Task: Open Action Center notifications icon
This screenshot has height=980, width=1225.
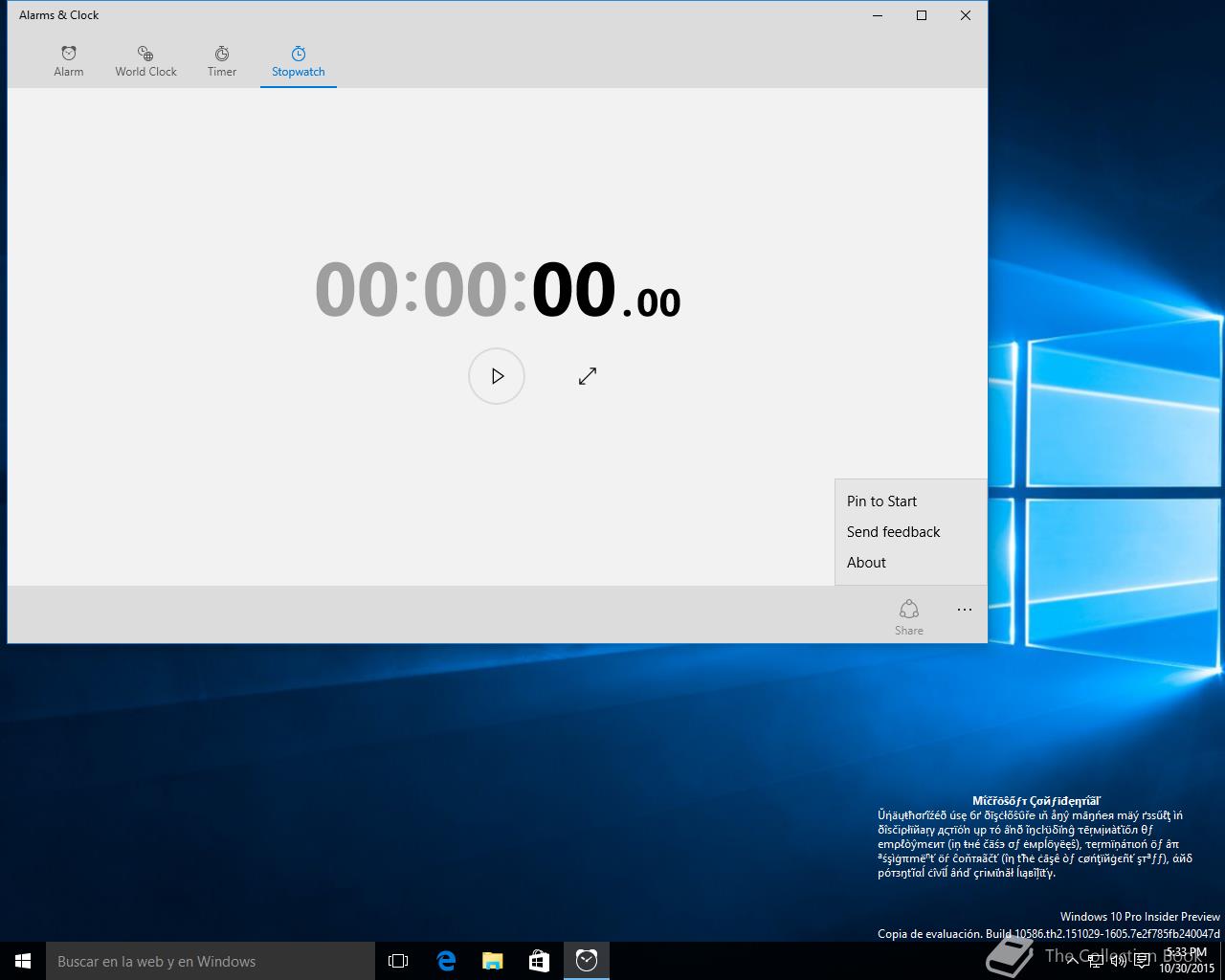Action: point(1142,961)
